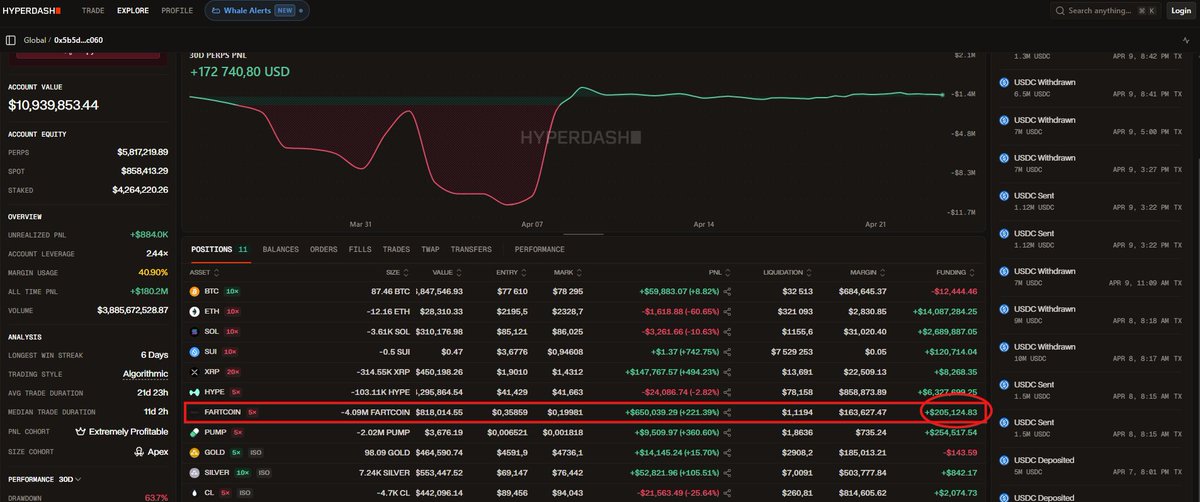
Task: Open Whale Alerts NEW button
Action: point(258,11)
